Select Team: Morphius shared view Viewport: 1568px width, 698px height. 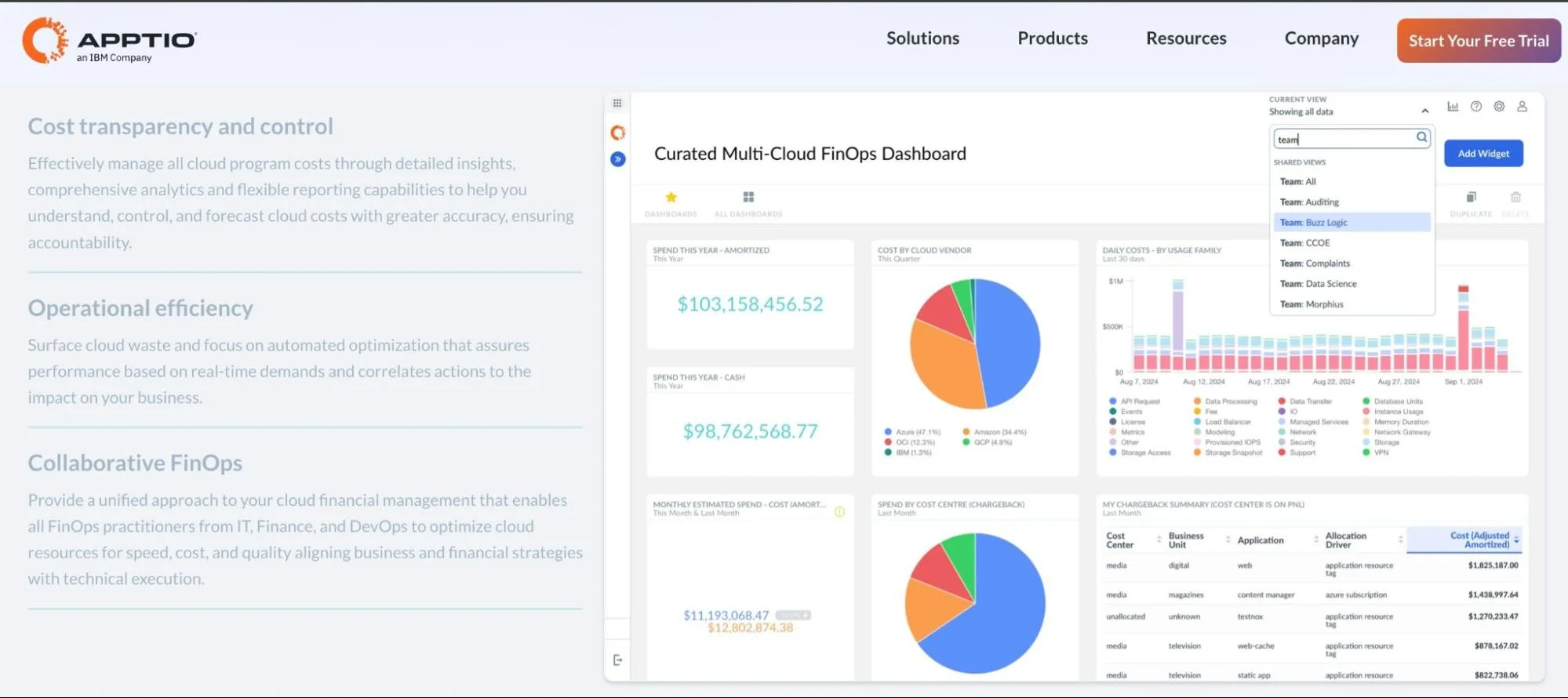(1352, 304)
